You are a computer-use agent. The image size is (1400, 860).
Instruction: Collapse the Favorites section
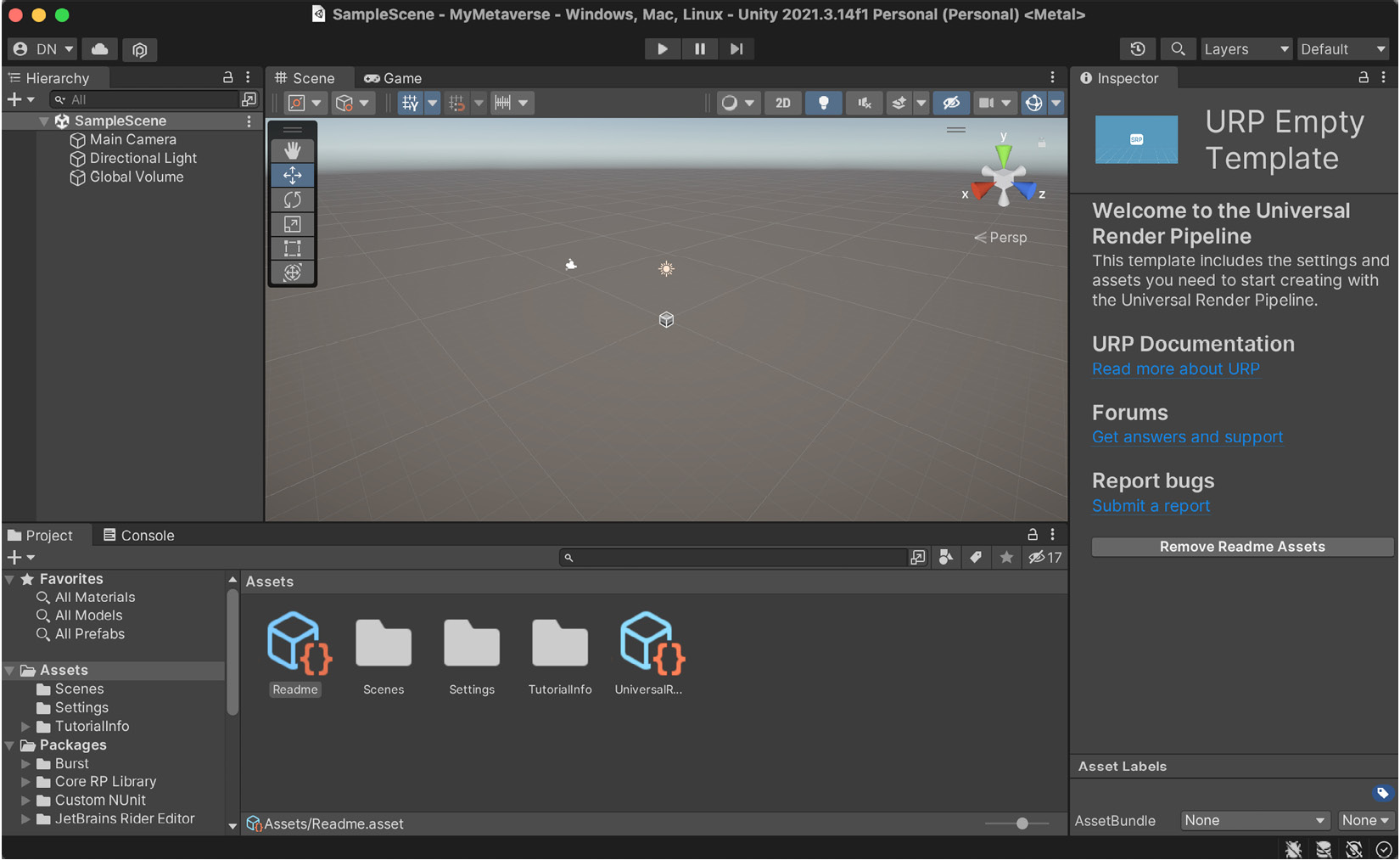tap(10, 579)
